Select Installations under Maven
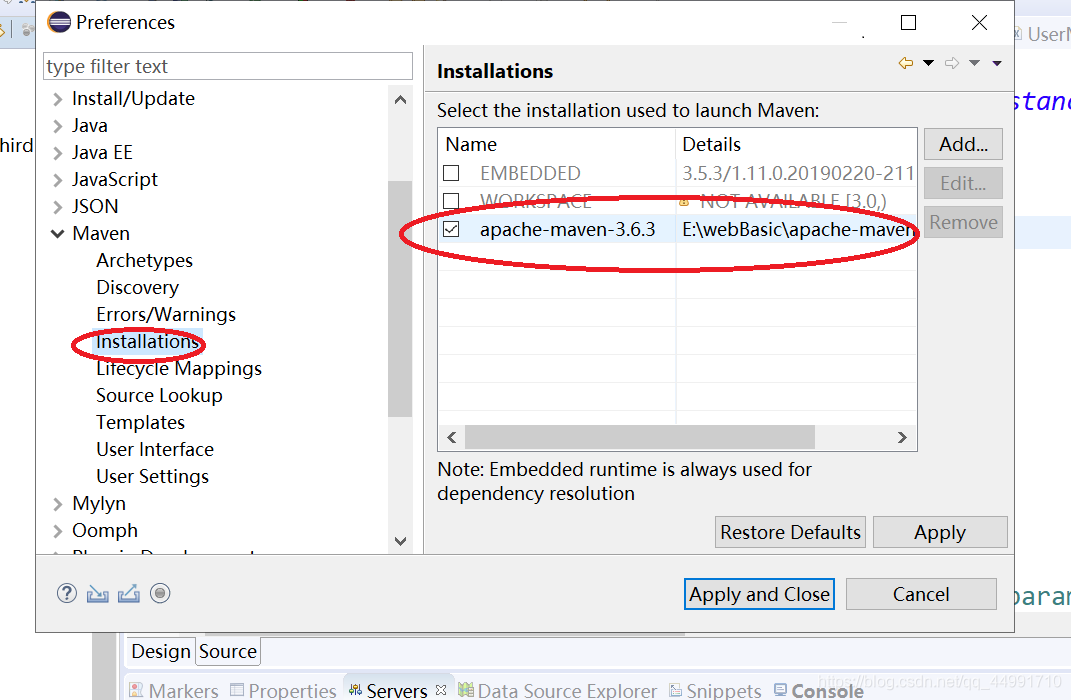 pyautogui.click(x=148, y=341)
